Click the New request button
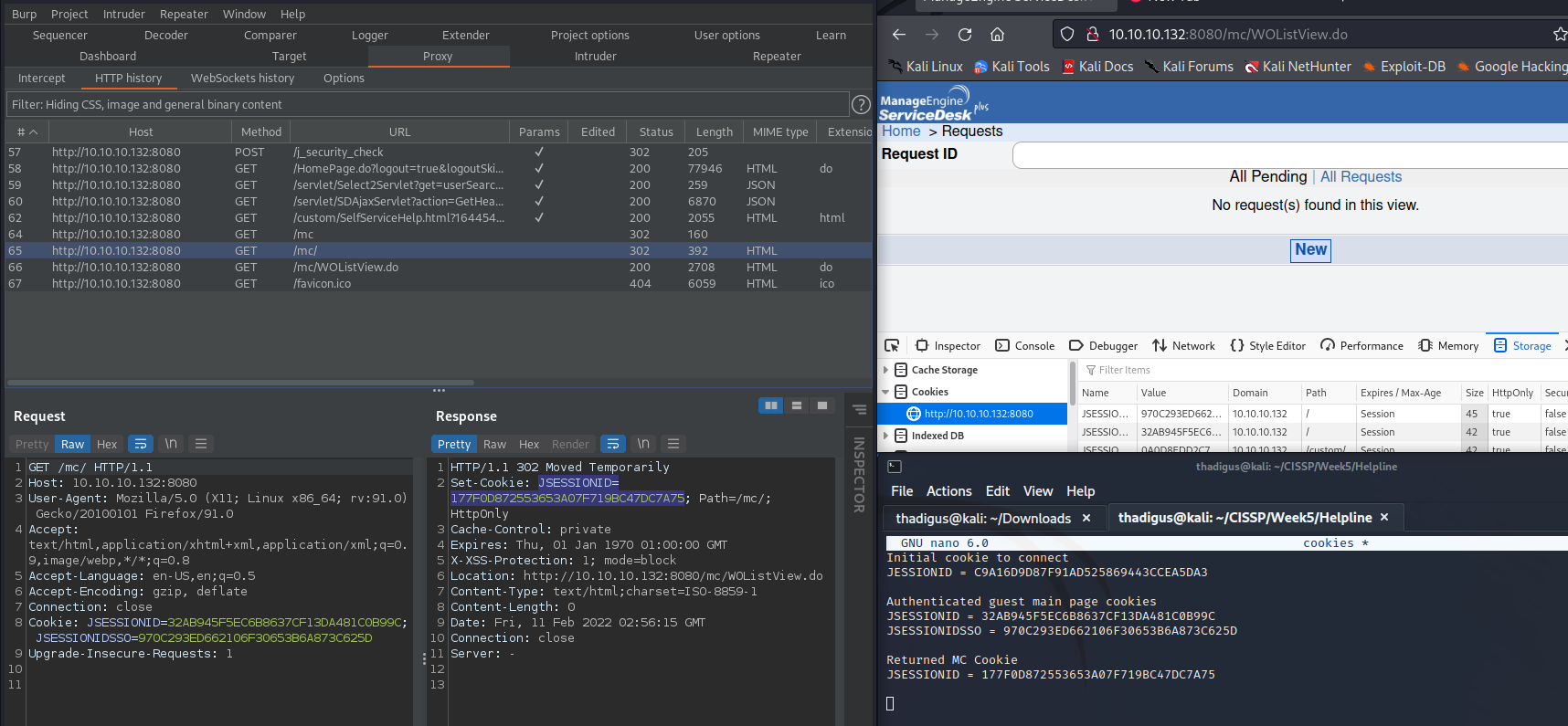The height and width of the screenshot is (726, 1568). click(1310, 249)
